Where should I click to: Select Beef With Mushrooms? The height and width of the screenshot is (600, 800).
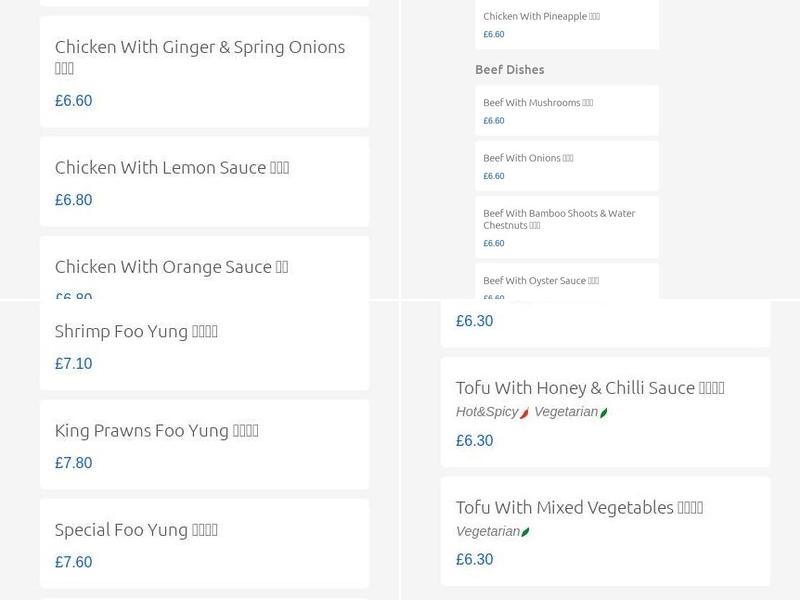coord(540,101)
